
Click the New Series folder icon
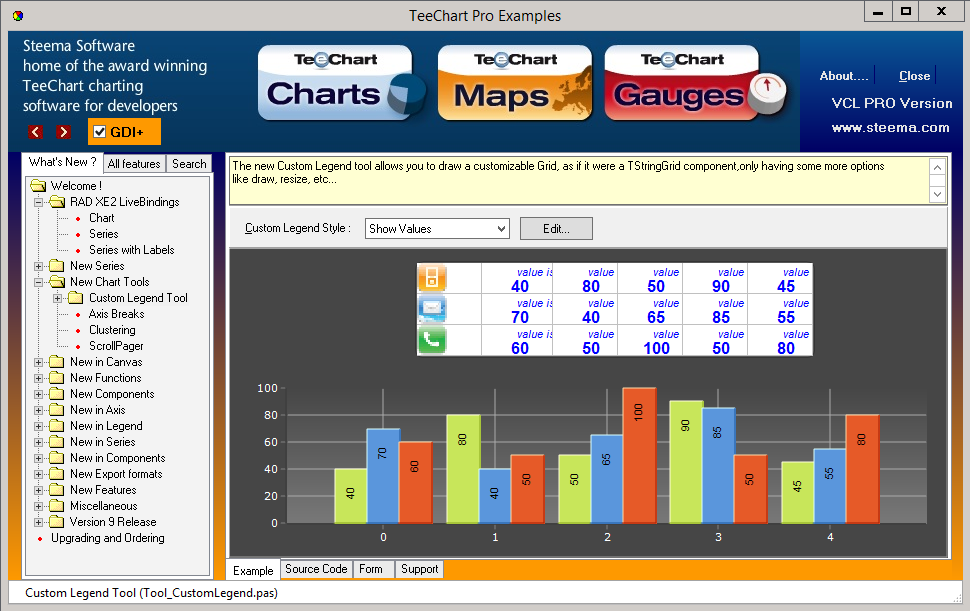click(x=57, y=266)
